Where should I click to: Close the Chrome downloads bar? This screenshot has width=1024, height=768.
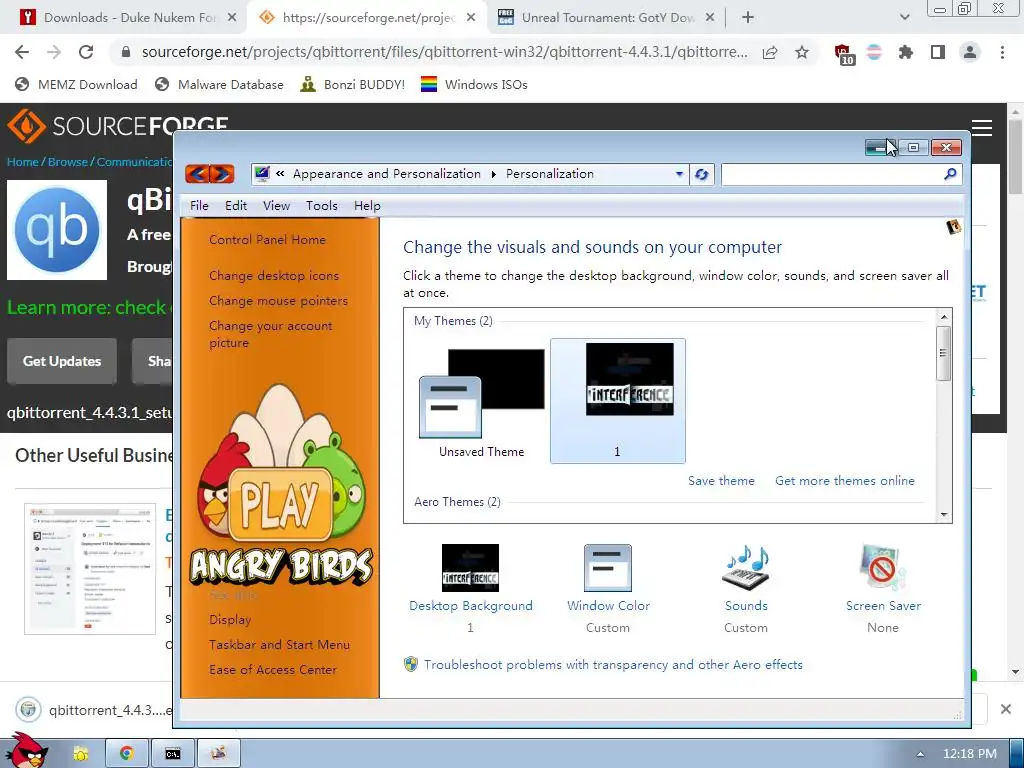coord(1006,709)
